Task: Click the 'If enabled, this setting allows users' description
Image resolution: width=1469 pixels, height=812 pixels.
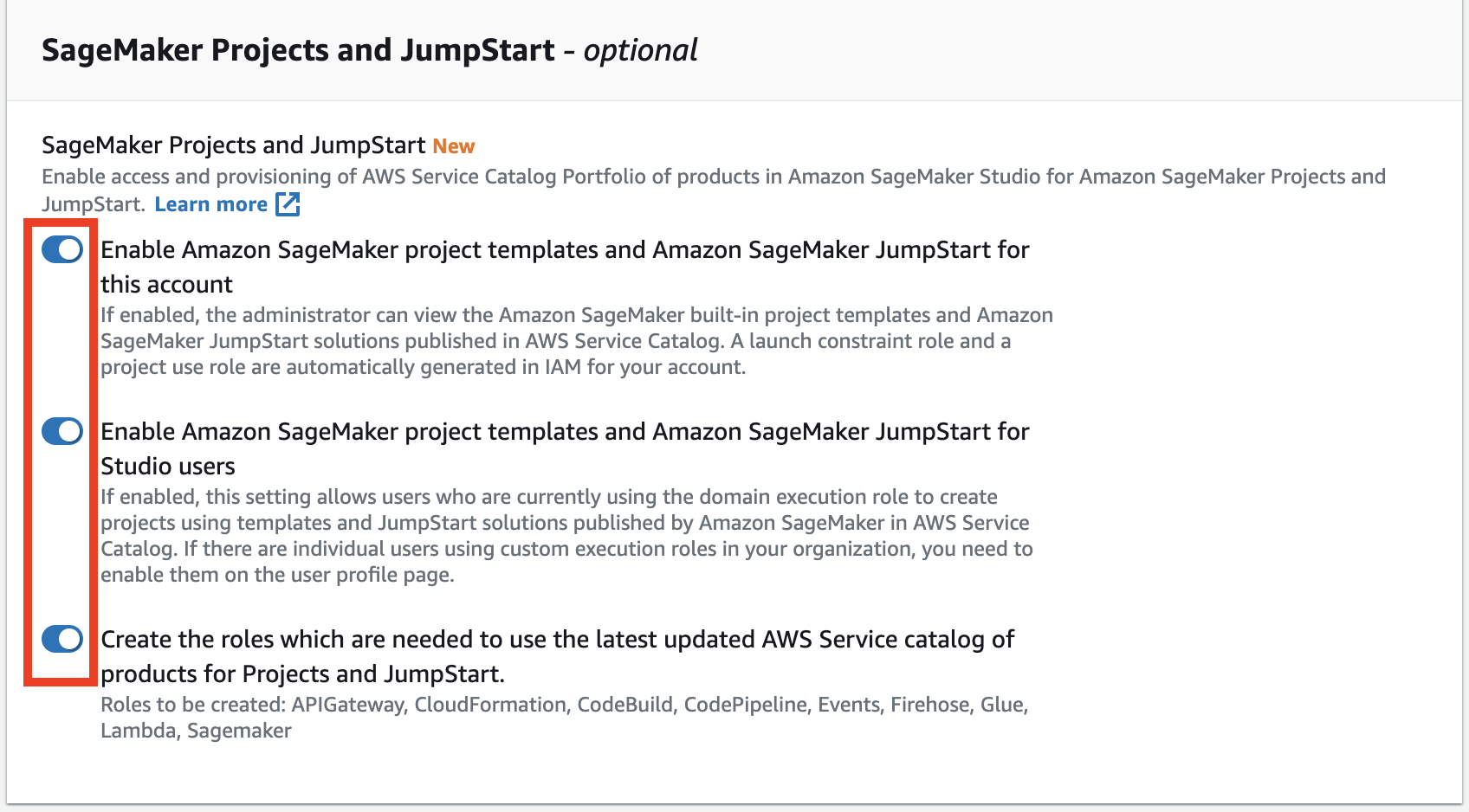Action: 566,536
